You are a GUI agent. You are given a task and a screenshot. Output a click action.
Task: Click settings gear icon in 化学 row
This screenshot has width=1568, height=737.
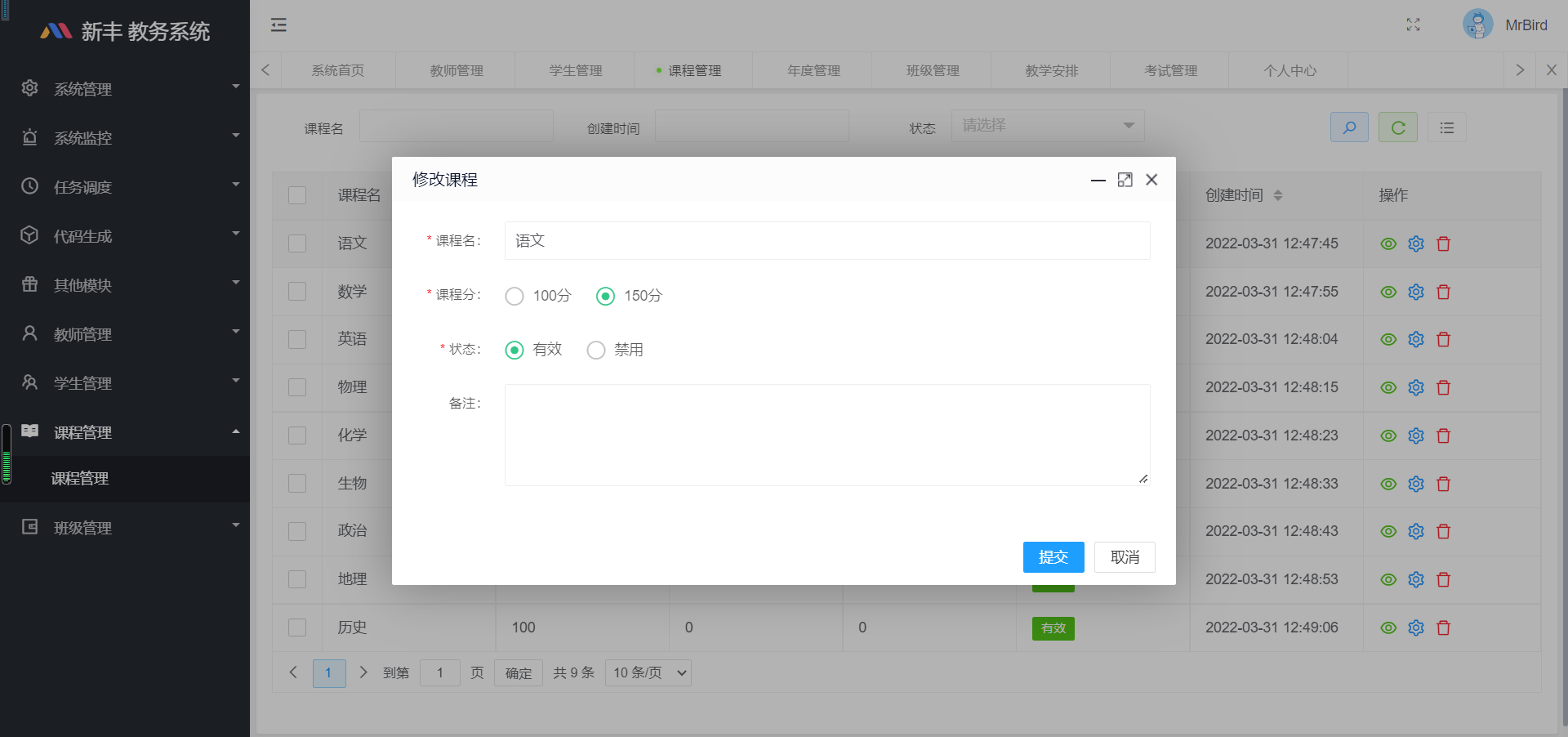click(1416, 435)
